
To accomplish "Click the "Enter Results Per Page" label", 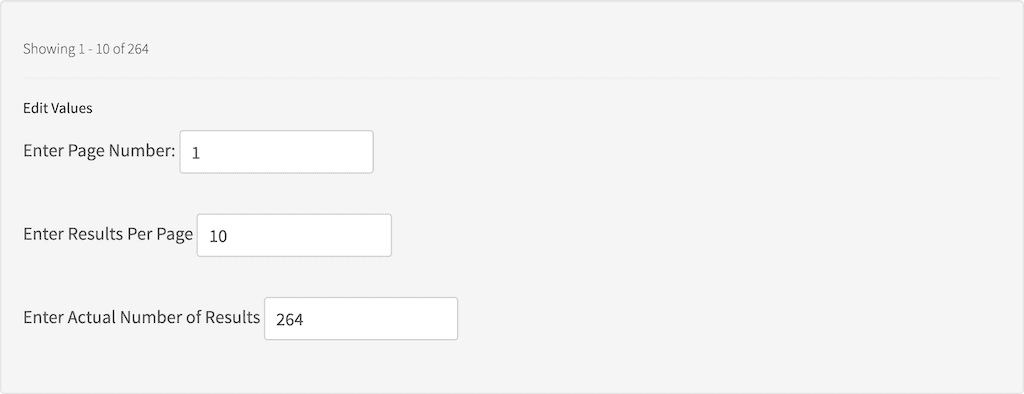I will 108,234.
